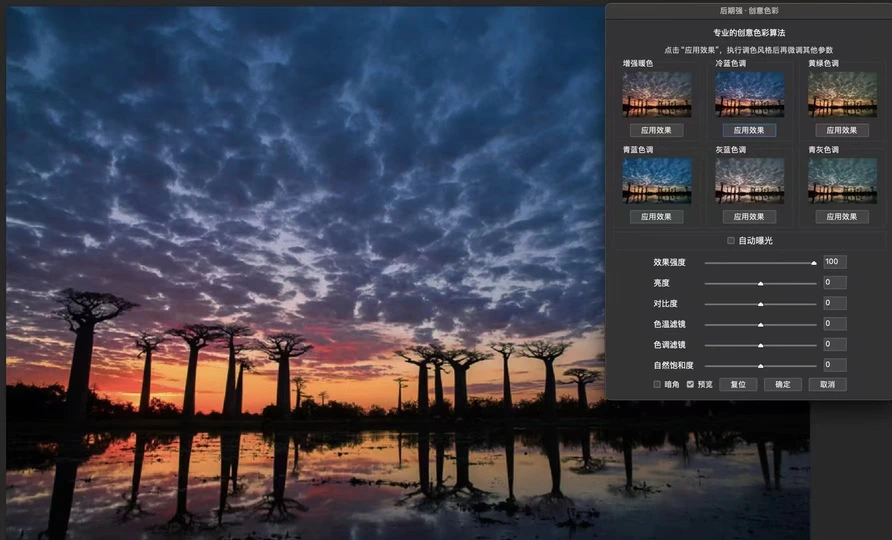Click the 亮度 brightness slider handle
The height and width of the screenshot is (540, 892).
coord(760,283)
